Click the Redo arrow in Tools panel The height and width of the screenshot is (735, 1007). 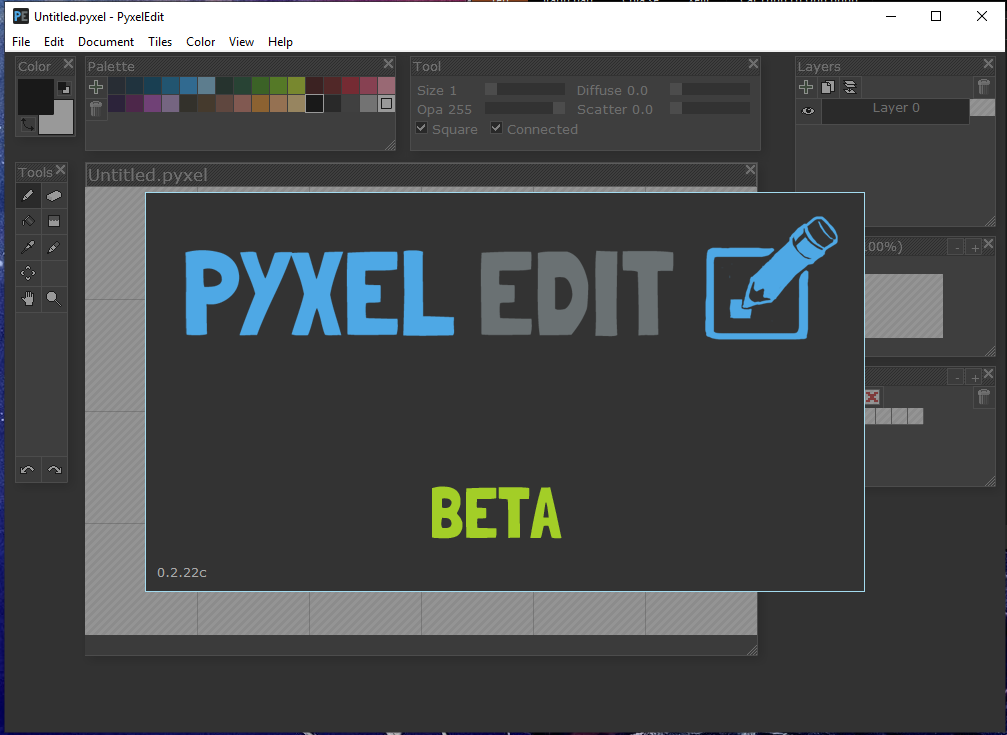click(54, 469)
